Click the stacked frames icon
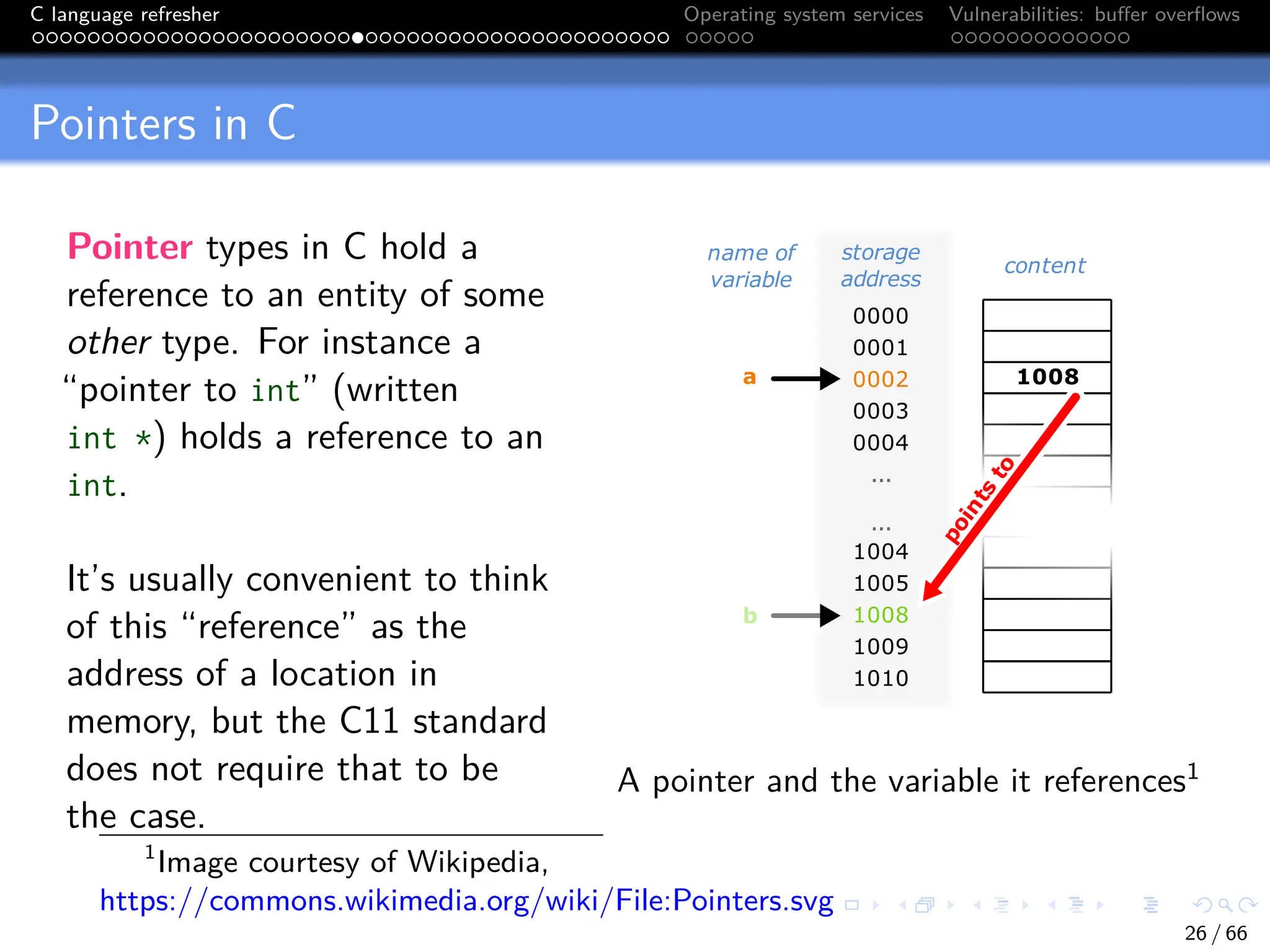The width and height of the screenshot is (1270, 952). click(925, 905)
